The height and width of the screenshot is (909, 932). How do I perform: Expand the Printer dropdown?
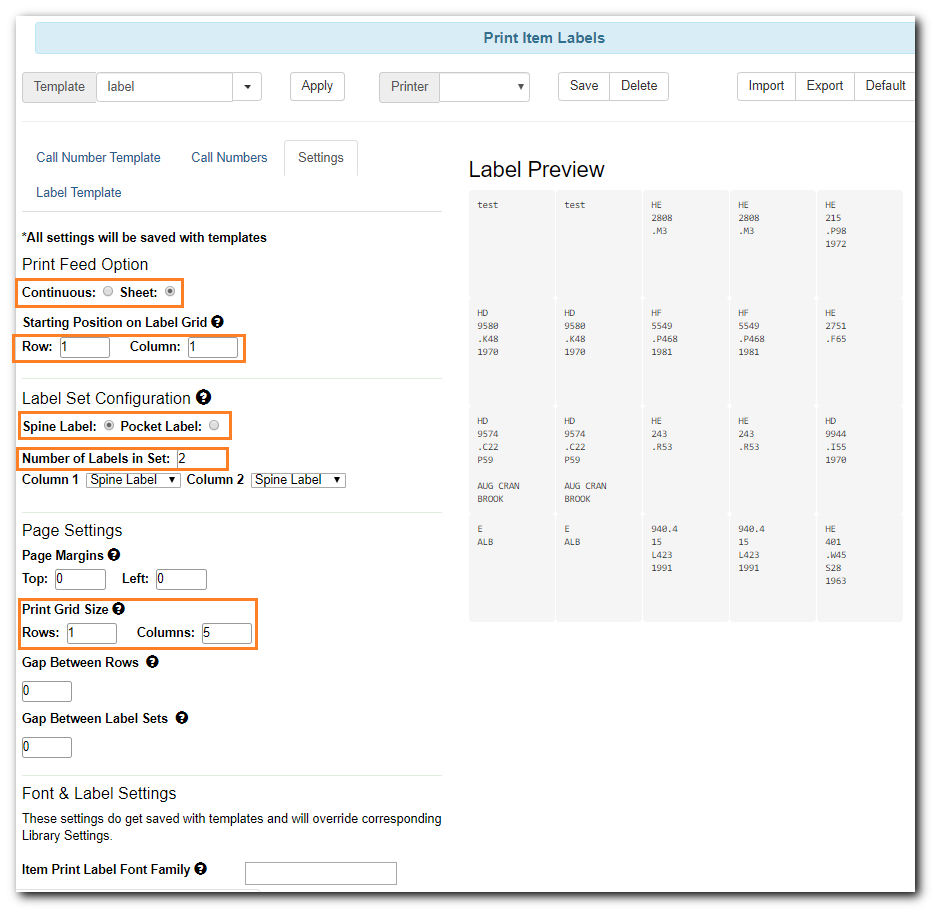click(484, 87)
